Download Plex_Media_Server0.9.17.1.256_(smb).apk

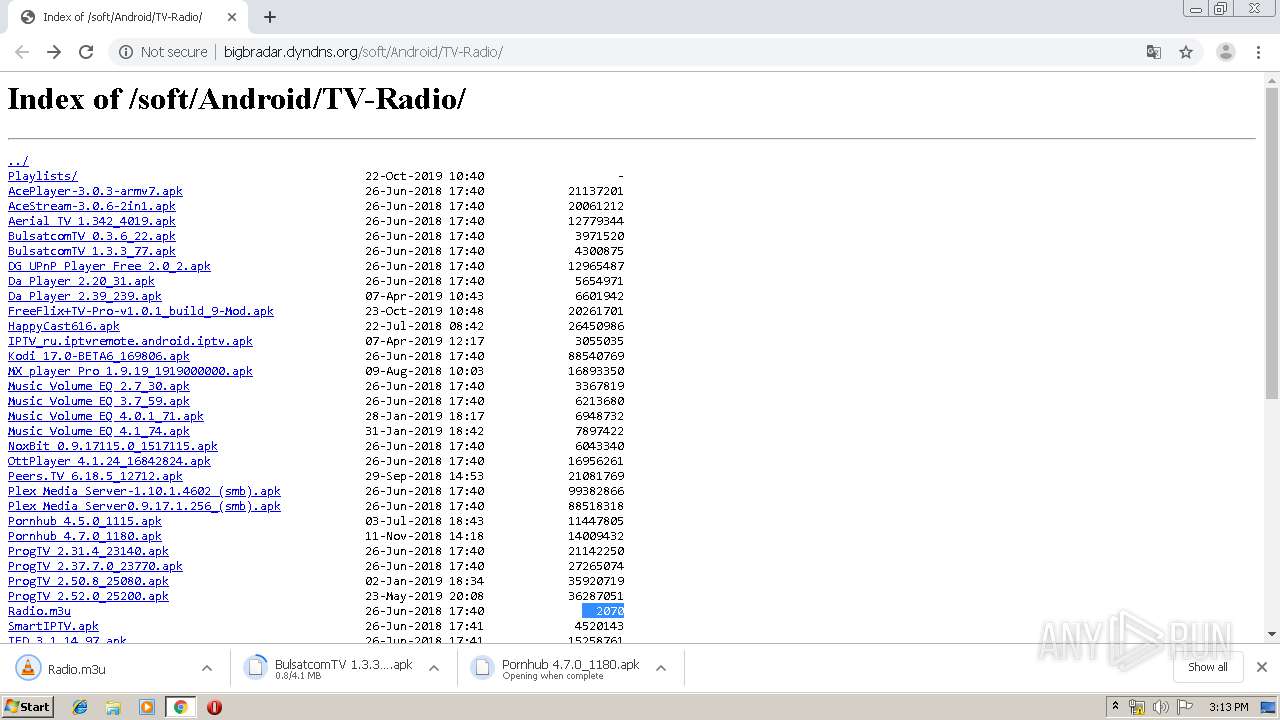[144, 506]
